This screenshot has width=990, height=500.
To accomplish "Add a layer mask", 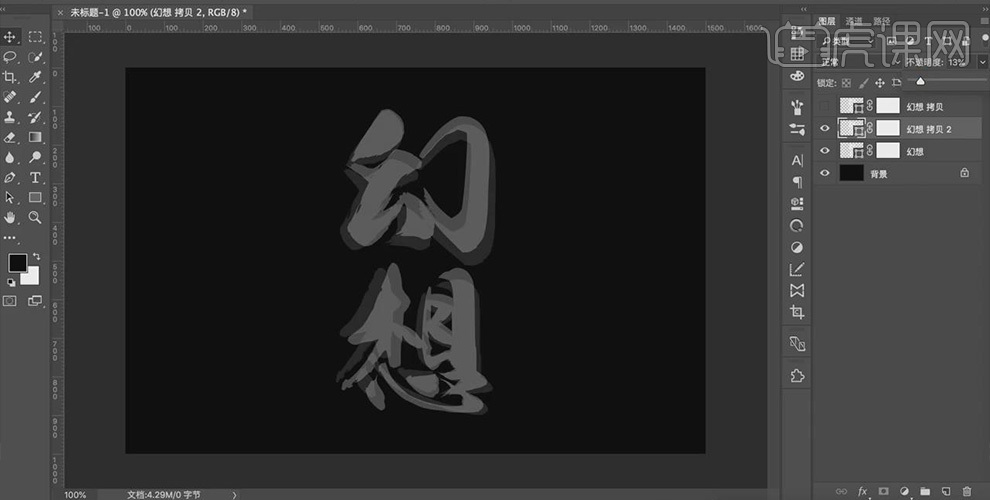I will pos(883,491).
